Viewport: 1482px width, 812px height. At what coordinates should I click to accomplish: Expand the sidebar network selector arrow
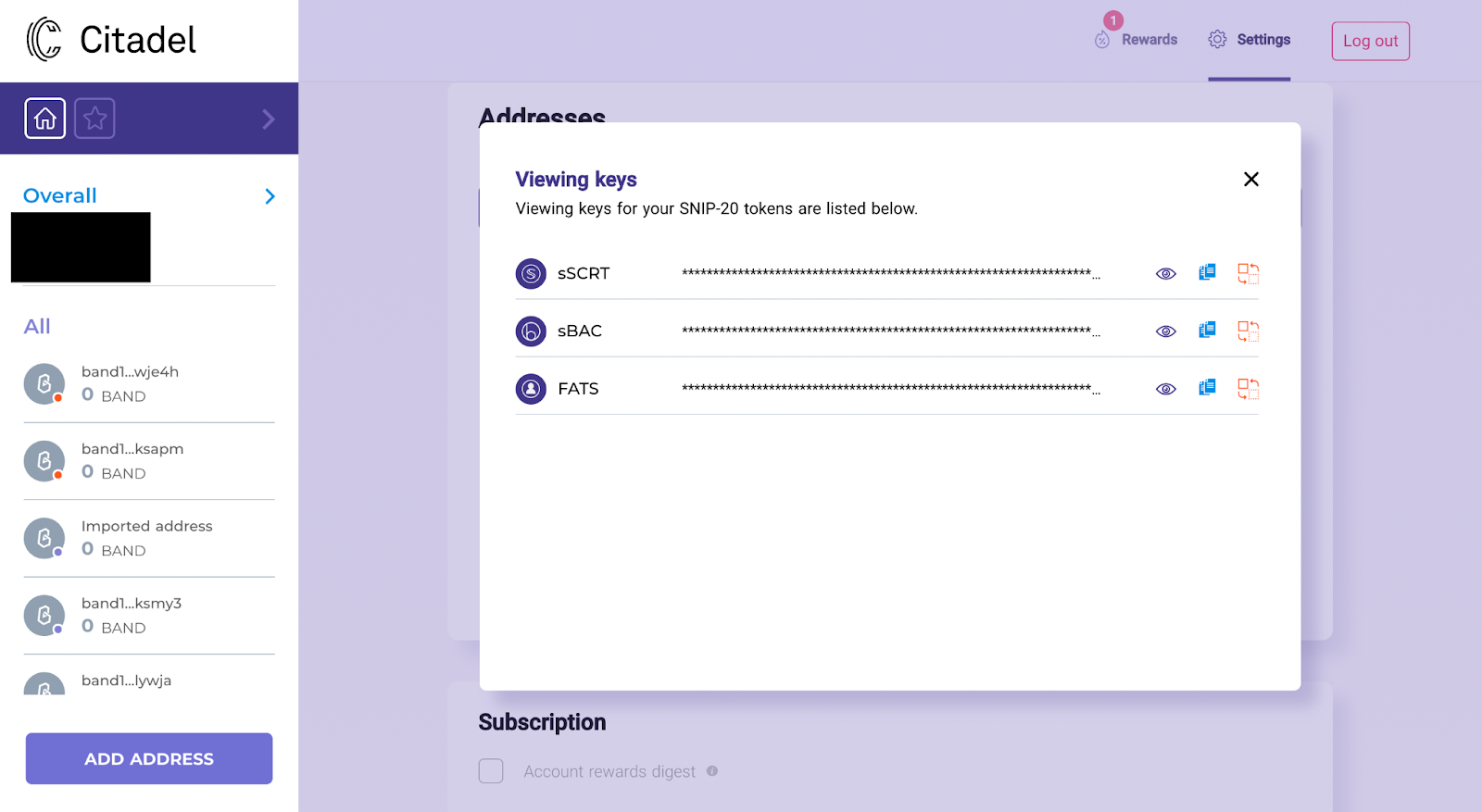point(269,119)
